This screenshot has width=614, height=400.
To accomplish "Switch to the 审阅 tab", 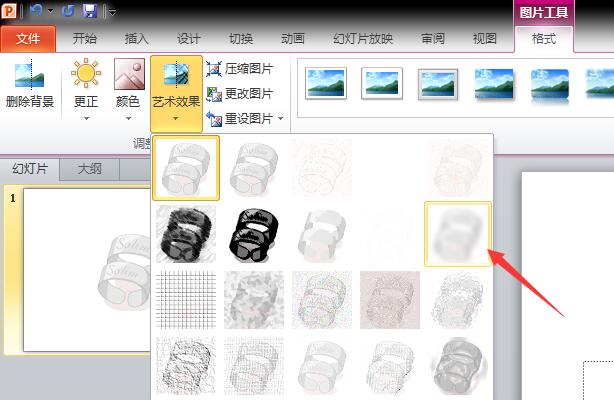I will point(433,39).
